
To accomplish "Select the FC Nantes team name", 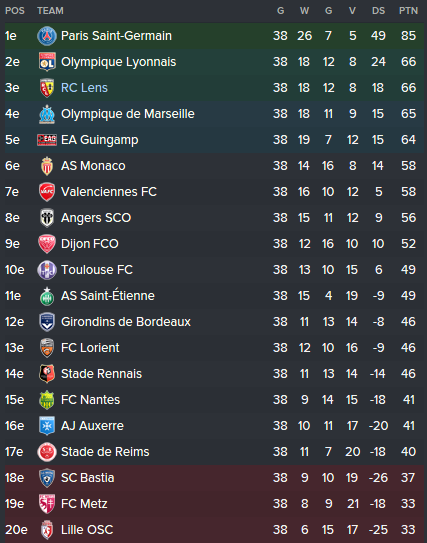I will pyautogui.click(x=90, y=400).
